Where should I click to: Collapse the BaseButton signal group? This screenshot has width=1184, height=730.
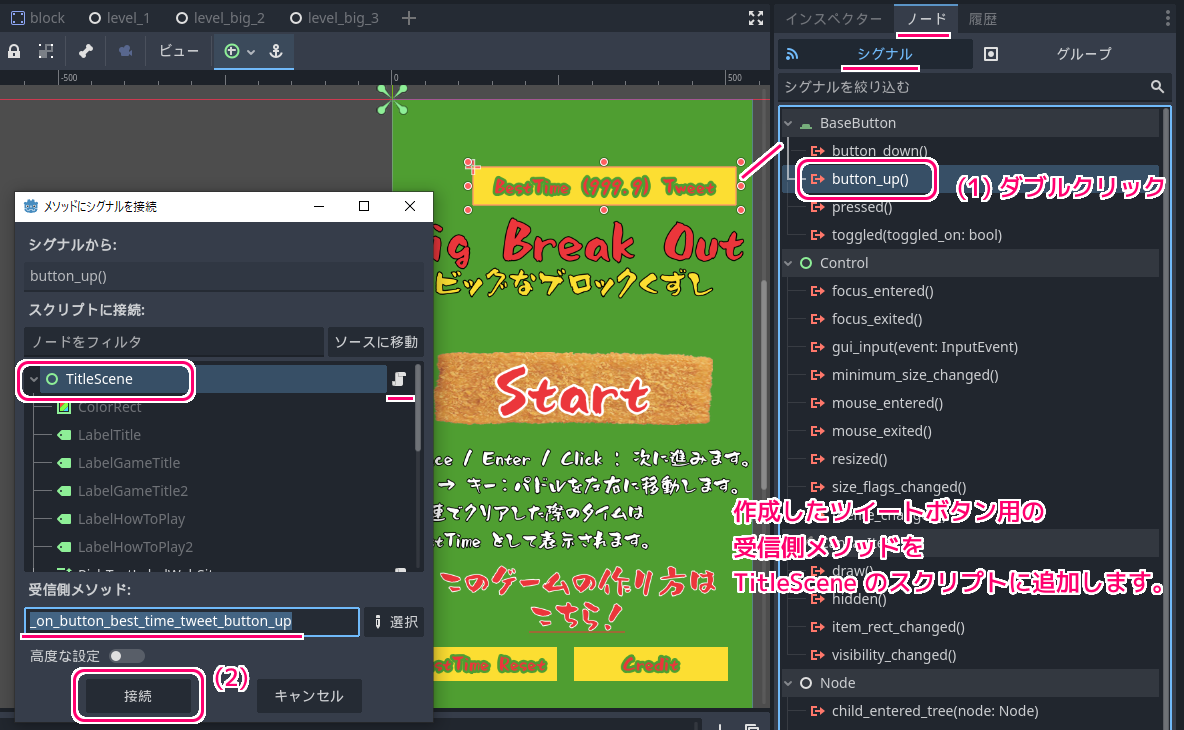789,123
